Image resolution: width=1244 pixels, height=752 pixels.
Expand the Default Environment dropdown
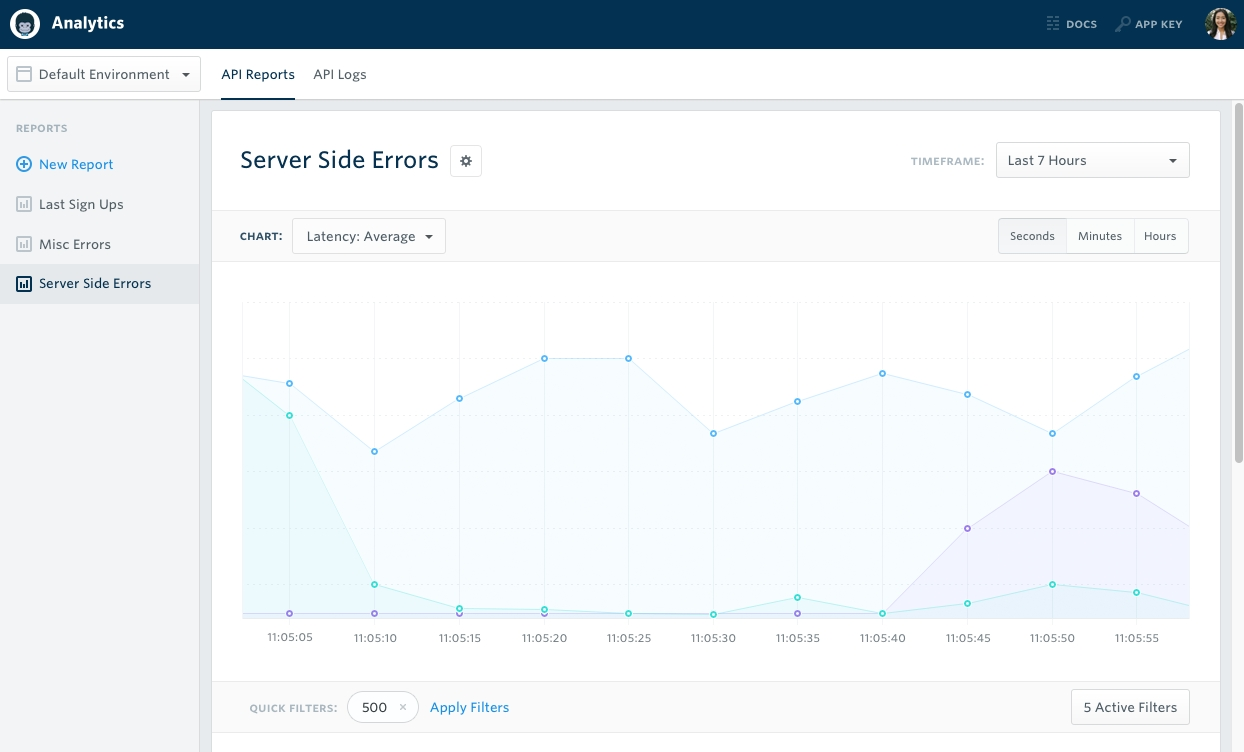(x=104, y=74)
